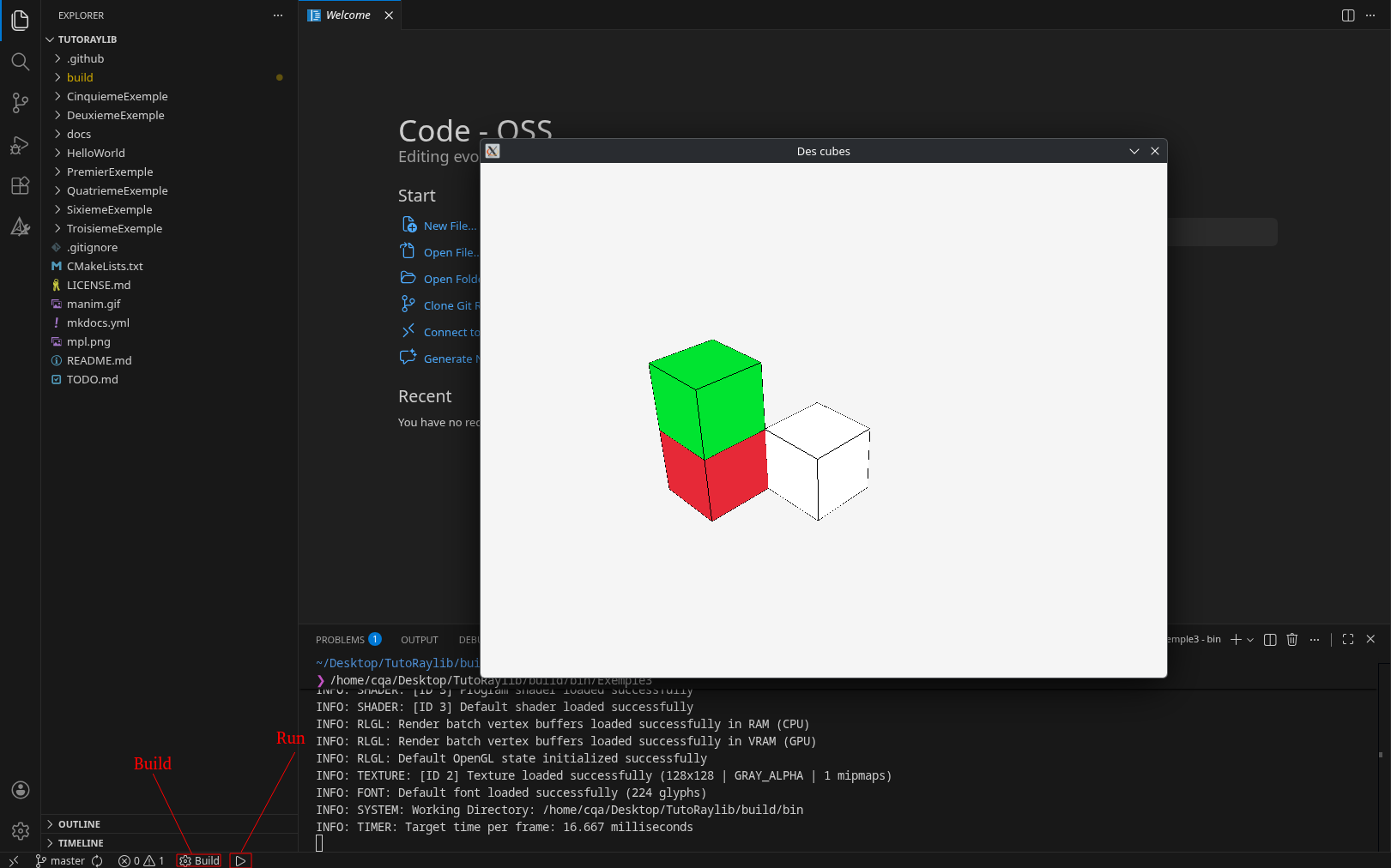Expand the OUTLINE section
1391x868 pixels.
79,824
